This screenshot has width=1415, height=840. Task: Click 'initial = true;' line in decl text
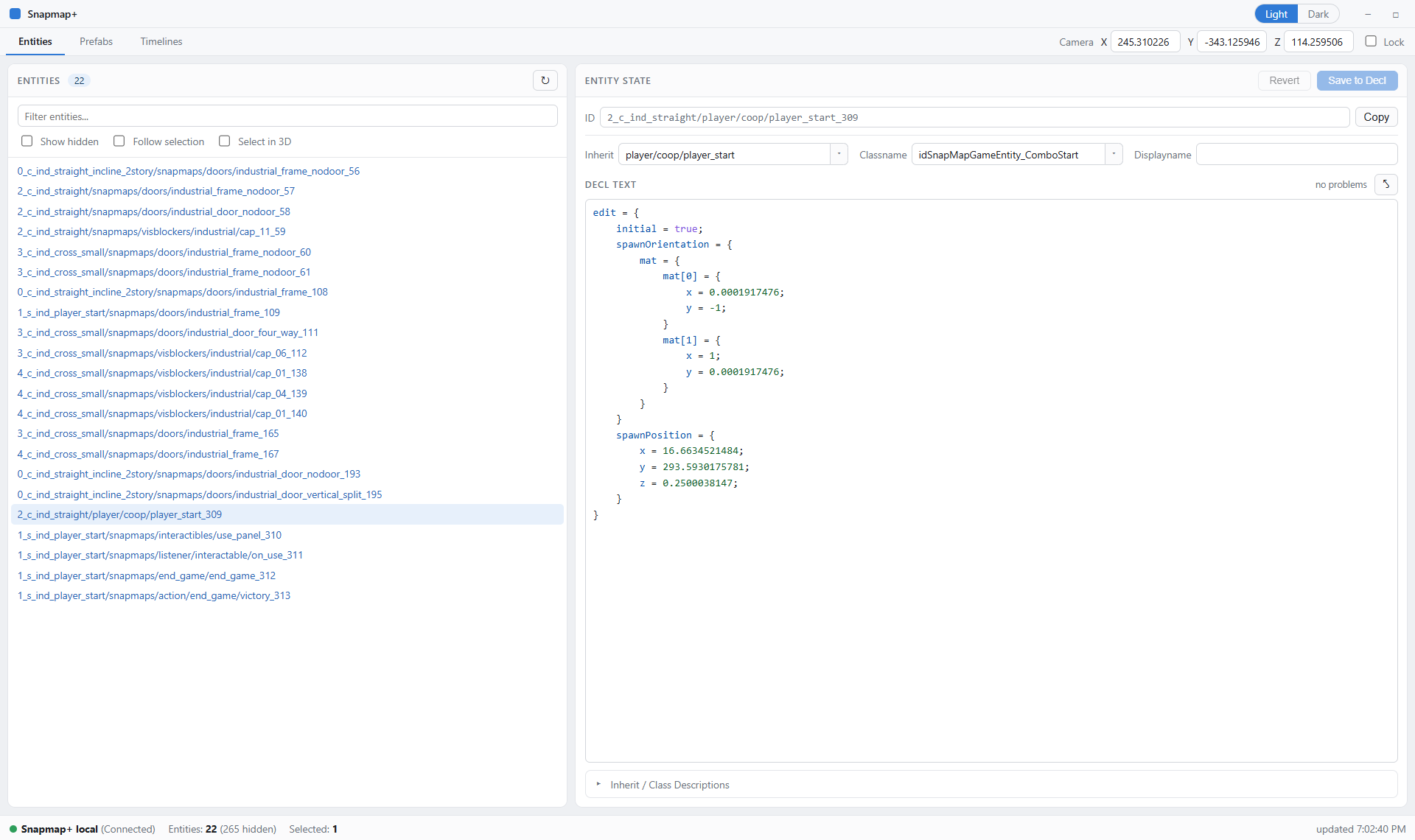(x=660, y=228)
